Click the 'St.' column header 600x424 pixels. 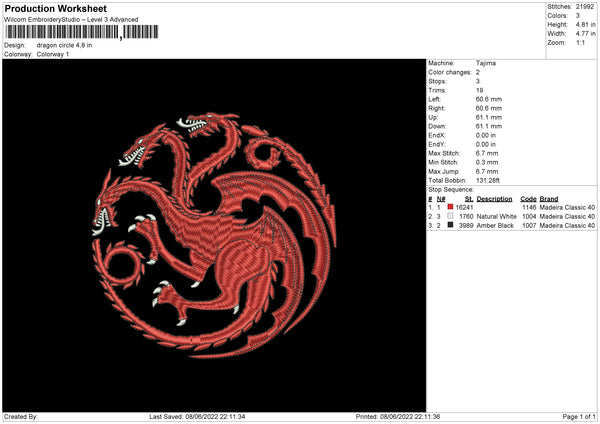click(x=469, y=199)
